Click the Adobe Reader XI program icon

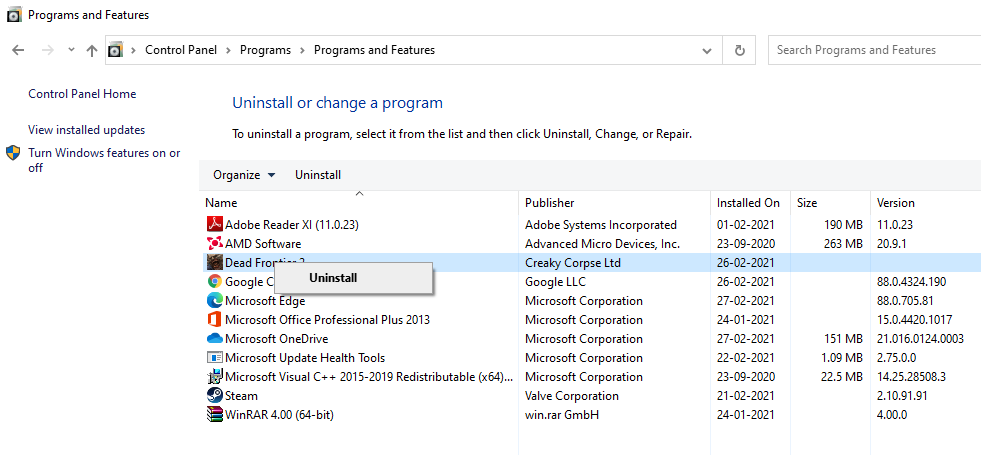click(x=215, y=224)
